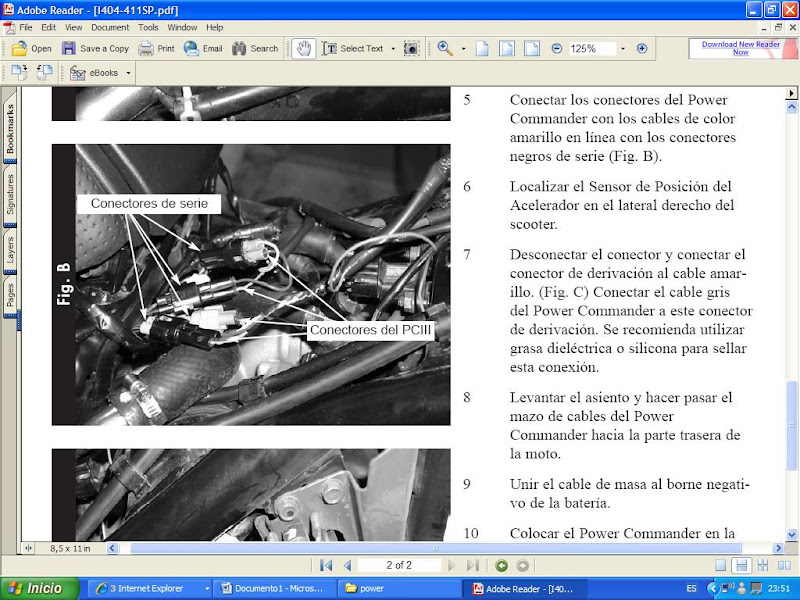Click the 23:51 clock in system tray

pyautogui.click(x=778, y=588)
